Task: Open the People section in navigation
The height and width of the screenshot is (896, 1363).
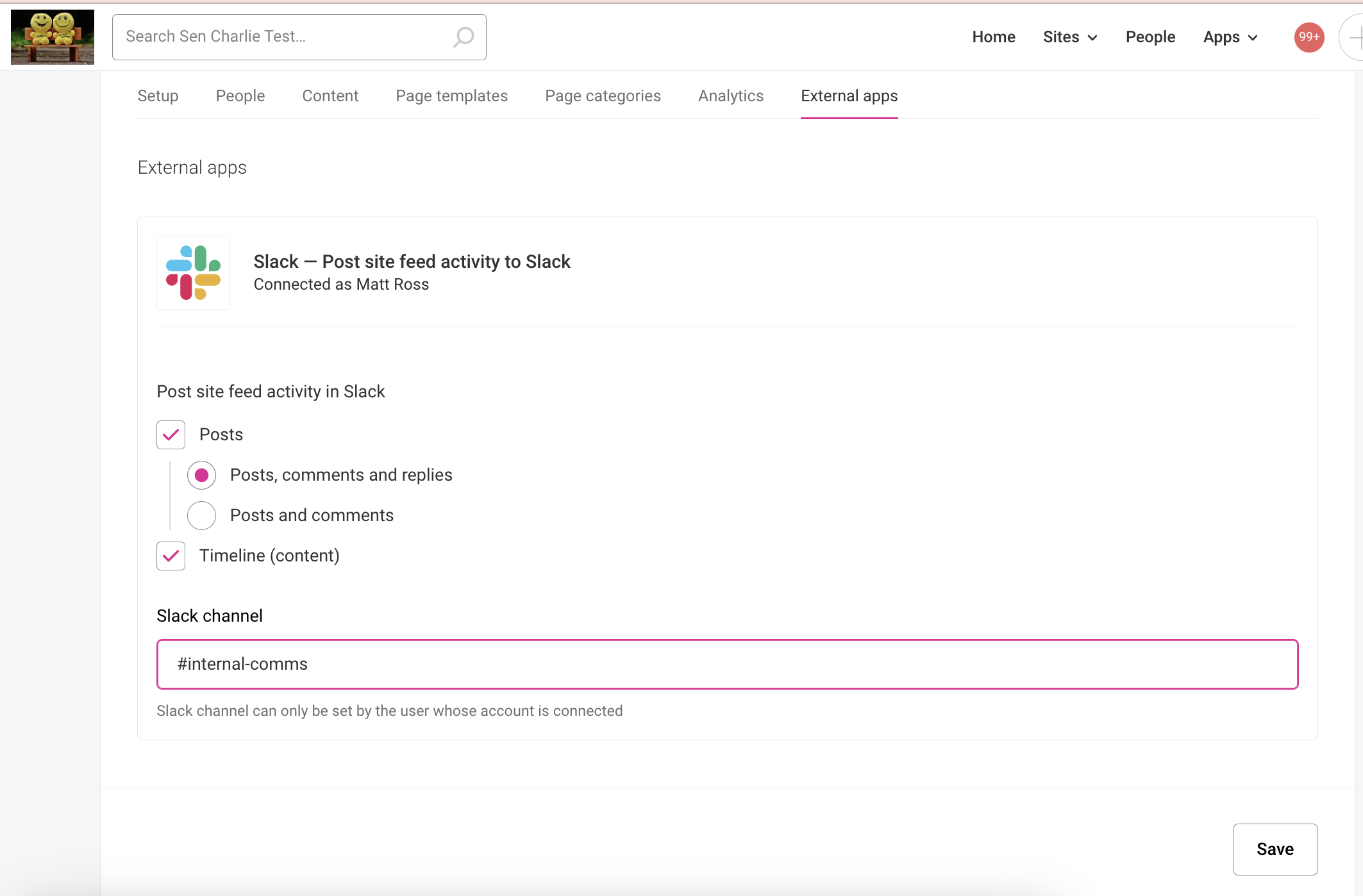Action: [x=1150, y=37]
